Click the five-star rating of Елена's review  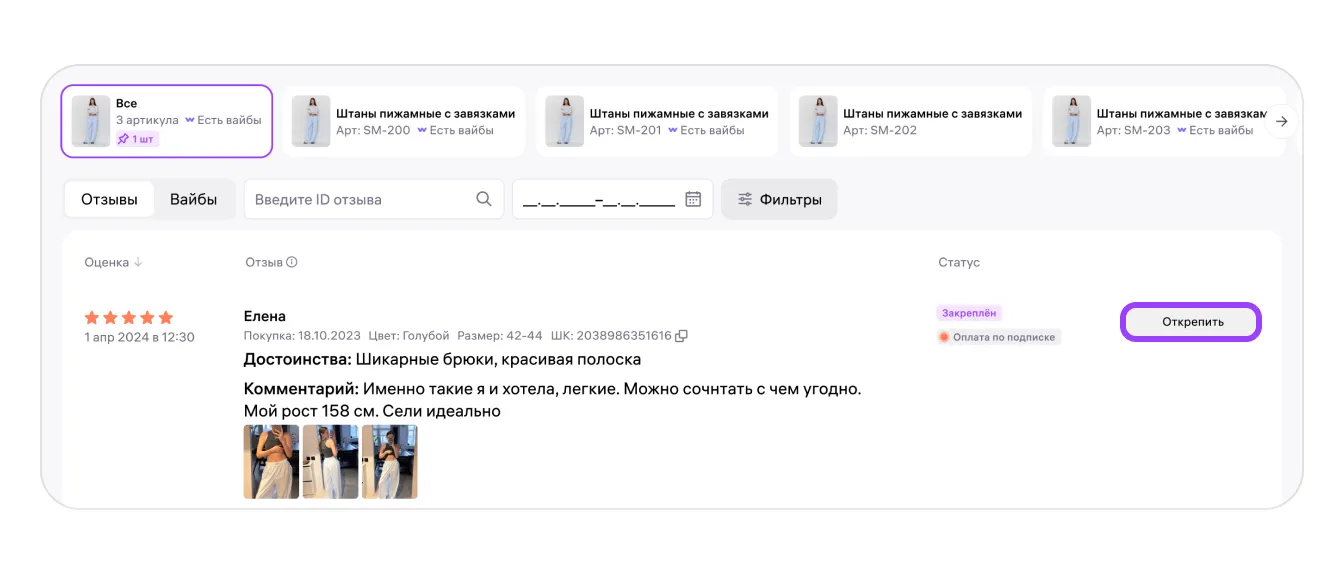[129, 317]
